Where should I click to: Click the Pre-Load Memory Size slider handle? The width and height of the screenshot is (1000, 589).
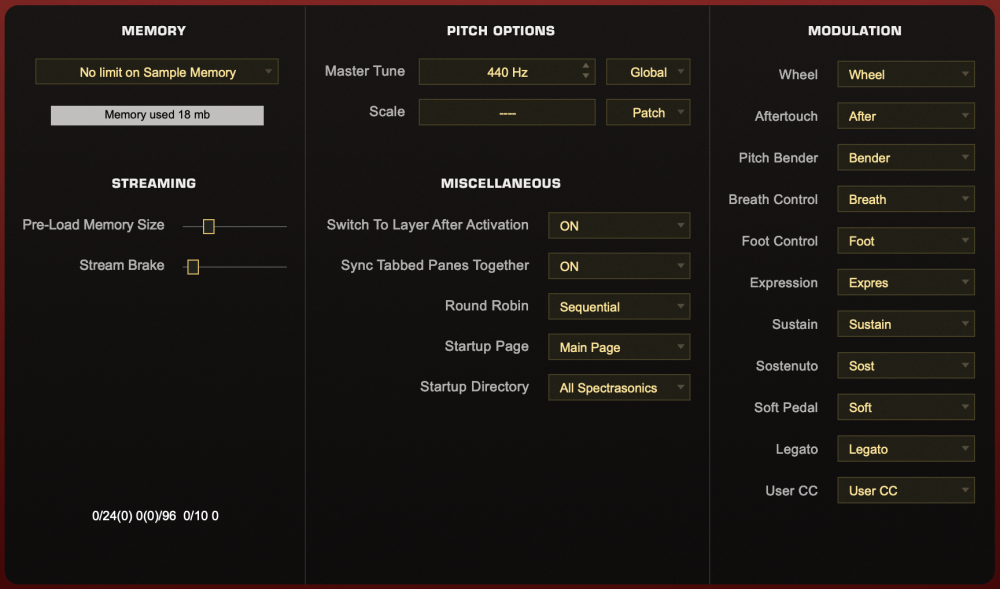pyautogui.click(x=209, y=226)
